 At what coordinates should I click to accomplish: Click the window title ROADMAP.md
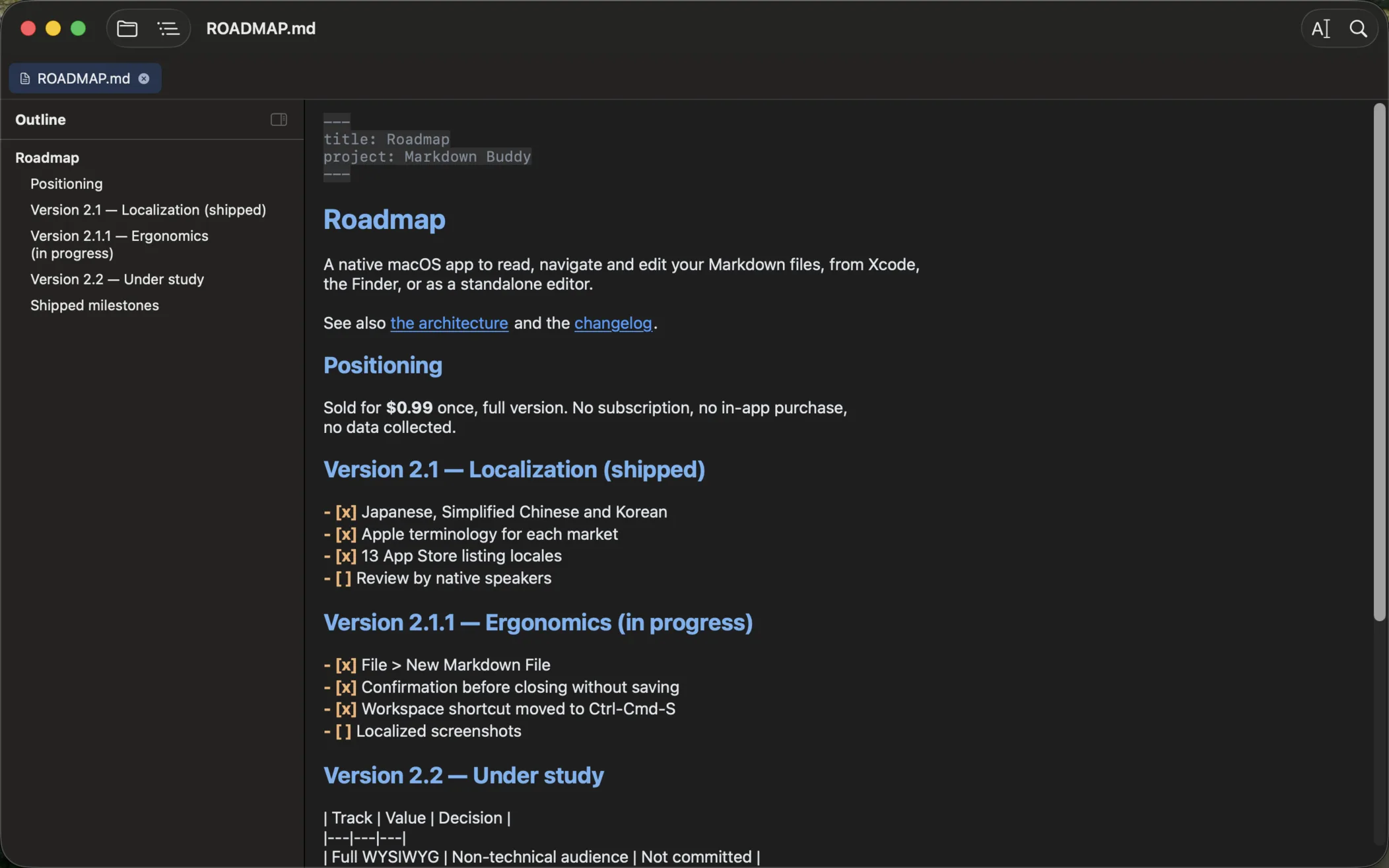click(x=261, y=28)
